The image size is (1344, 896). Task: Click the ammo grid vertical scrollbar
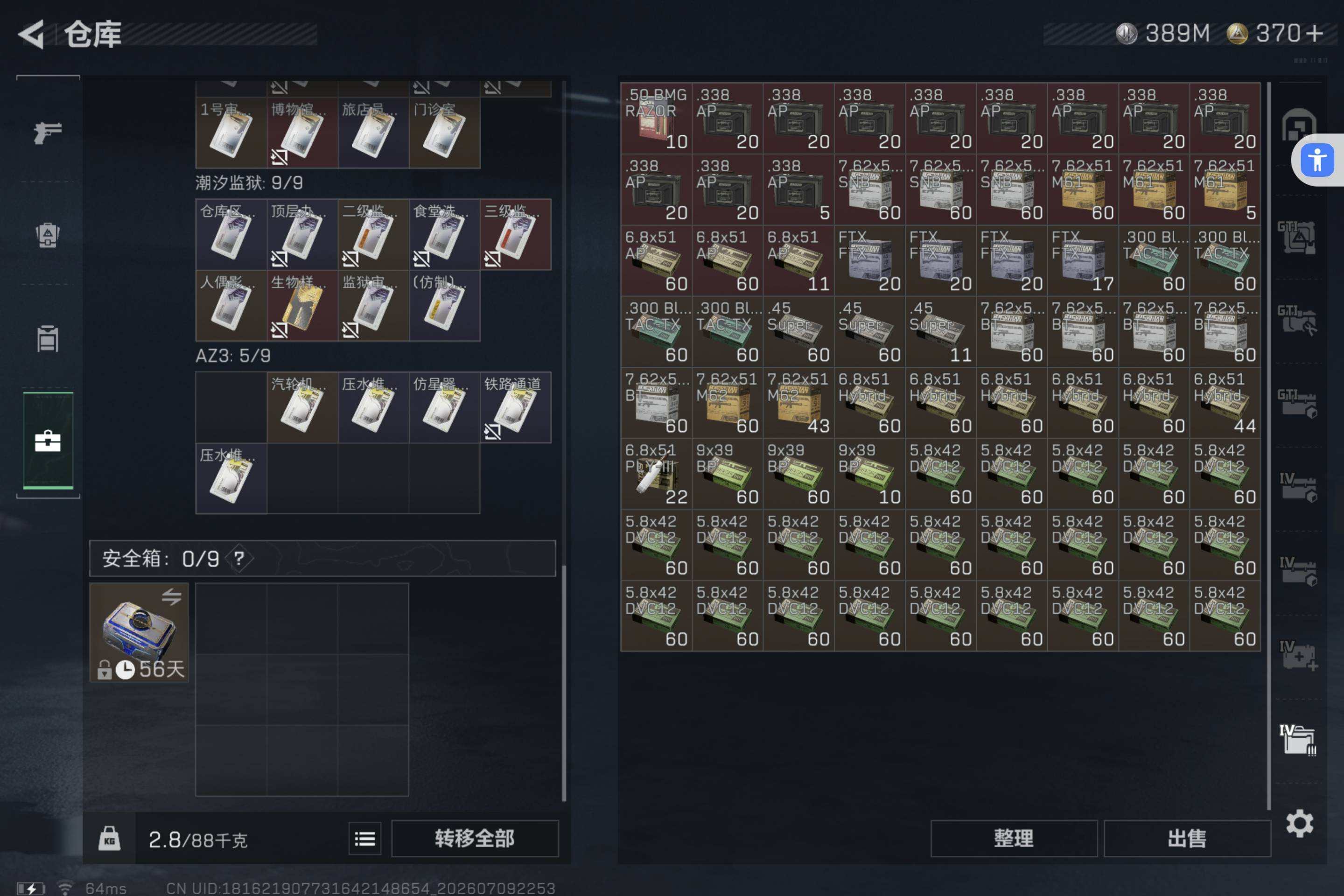[x=1268, y=446]
